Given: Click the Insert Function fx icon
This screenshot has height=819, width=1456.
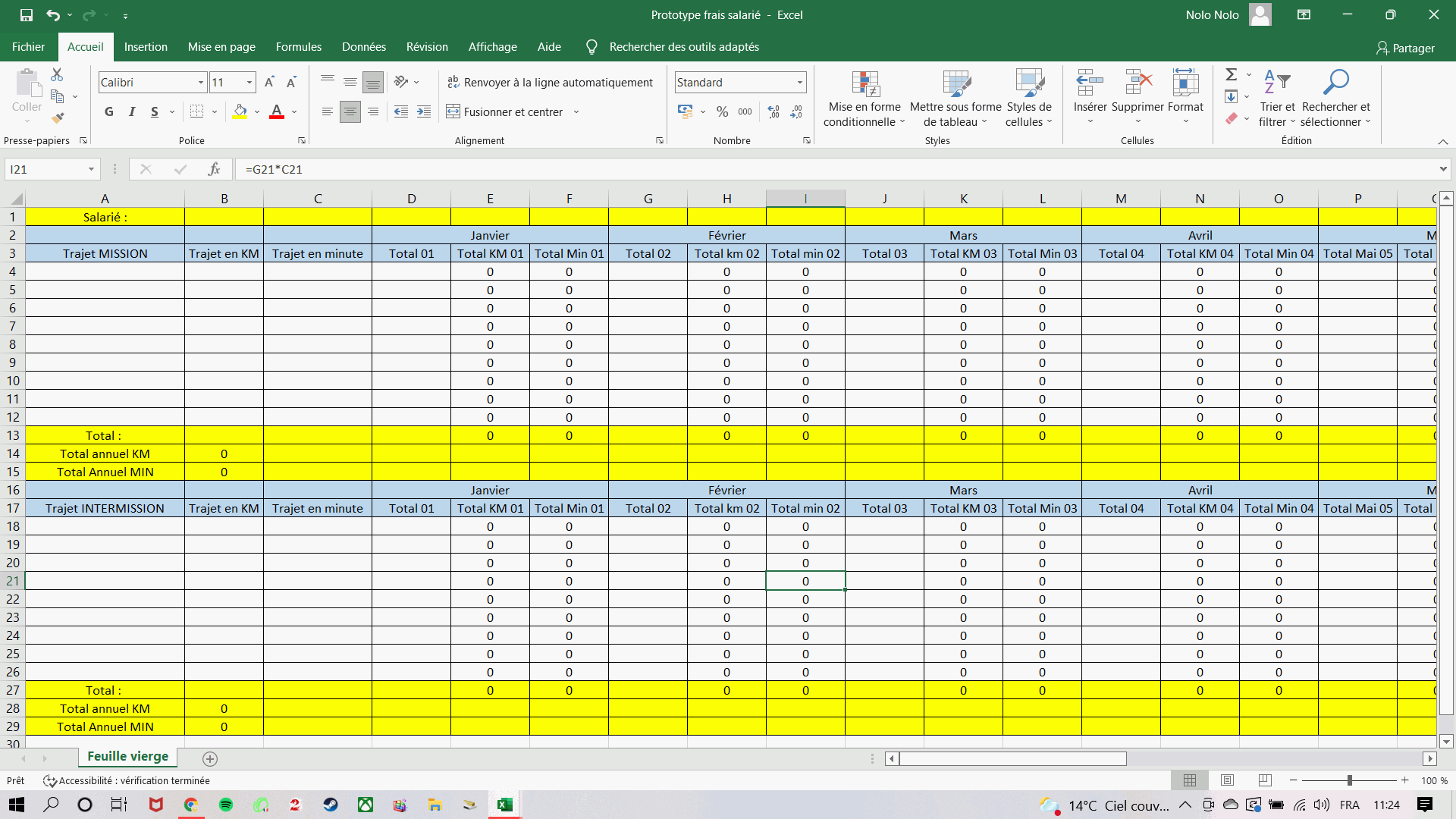Looking at the screenshot, I should coord(214,169).
